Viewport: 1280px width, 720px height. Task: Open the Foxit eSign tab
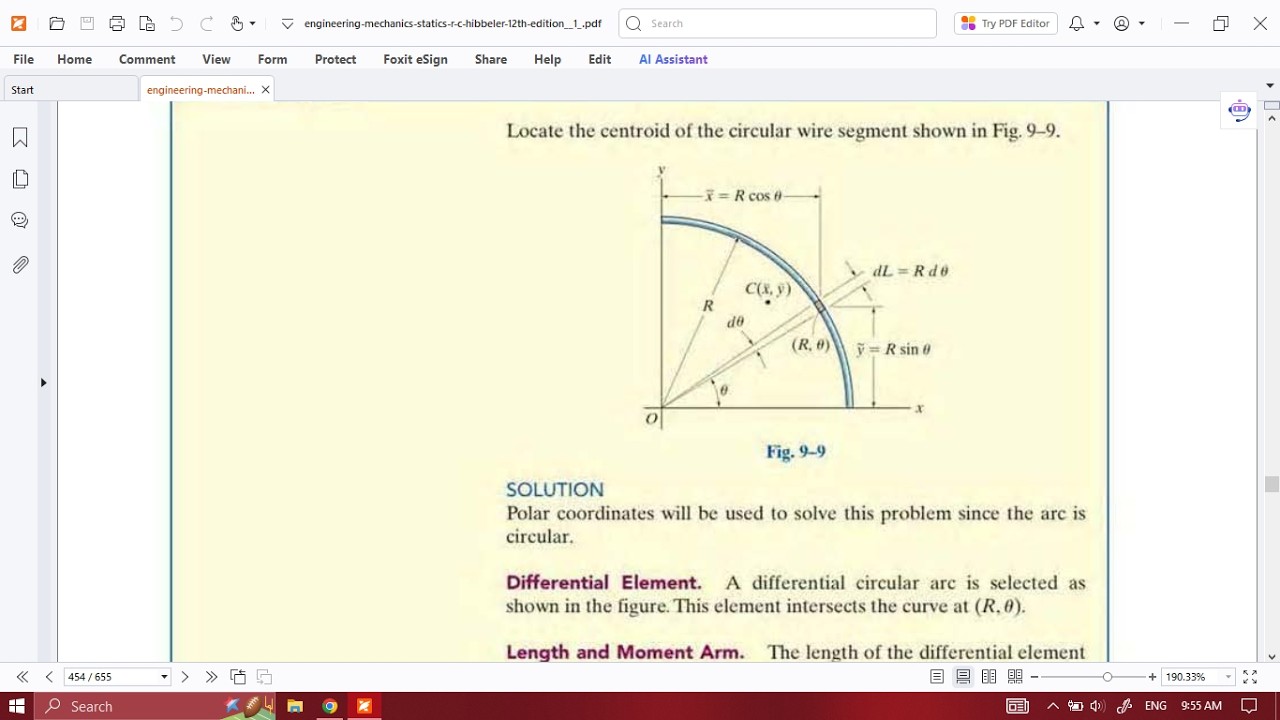point(415,59)
